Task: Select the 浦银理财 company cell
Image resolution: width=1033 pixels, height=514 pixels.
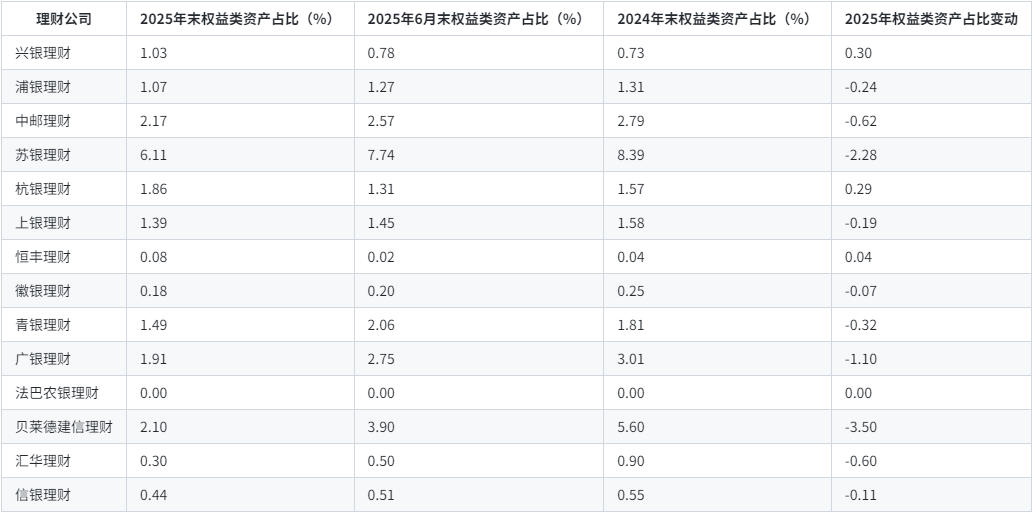Action: tap(44, 87)
